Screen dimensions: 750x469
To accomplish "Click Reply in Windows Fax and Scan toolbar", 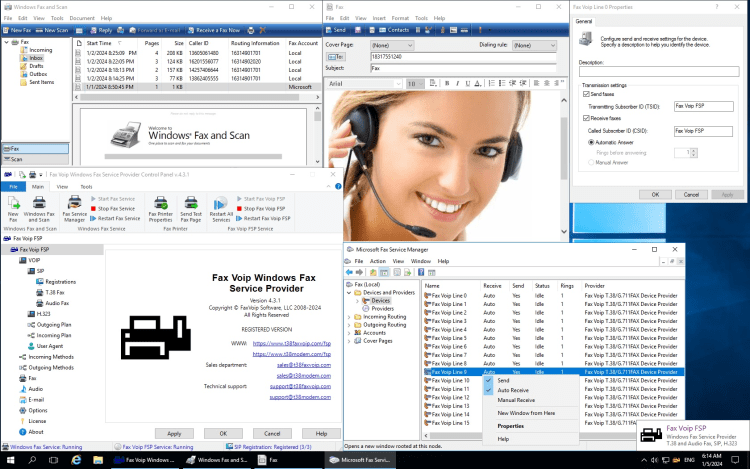I will (101, 30).
